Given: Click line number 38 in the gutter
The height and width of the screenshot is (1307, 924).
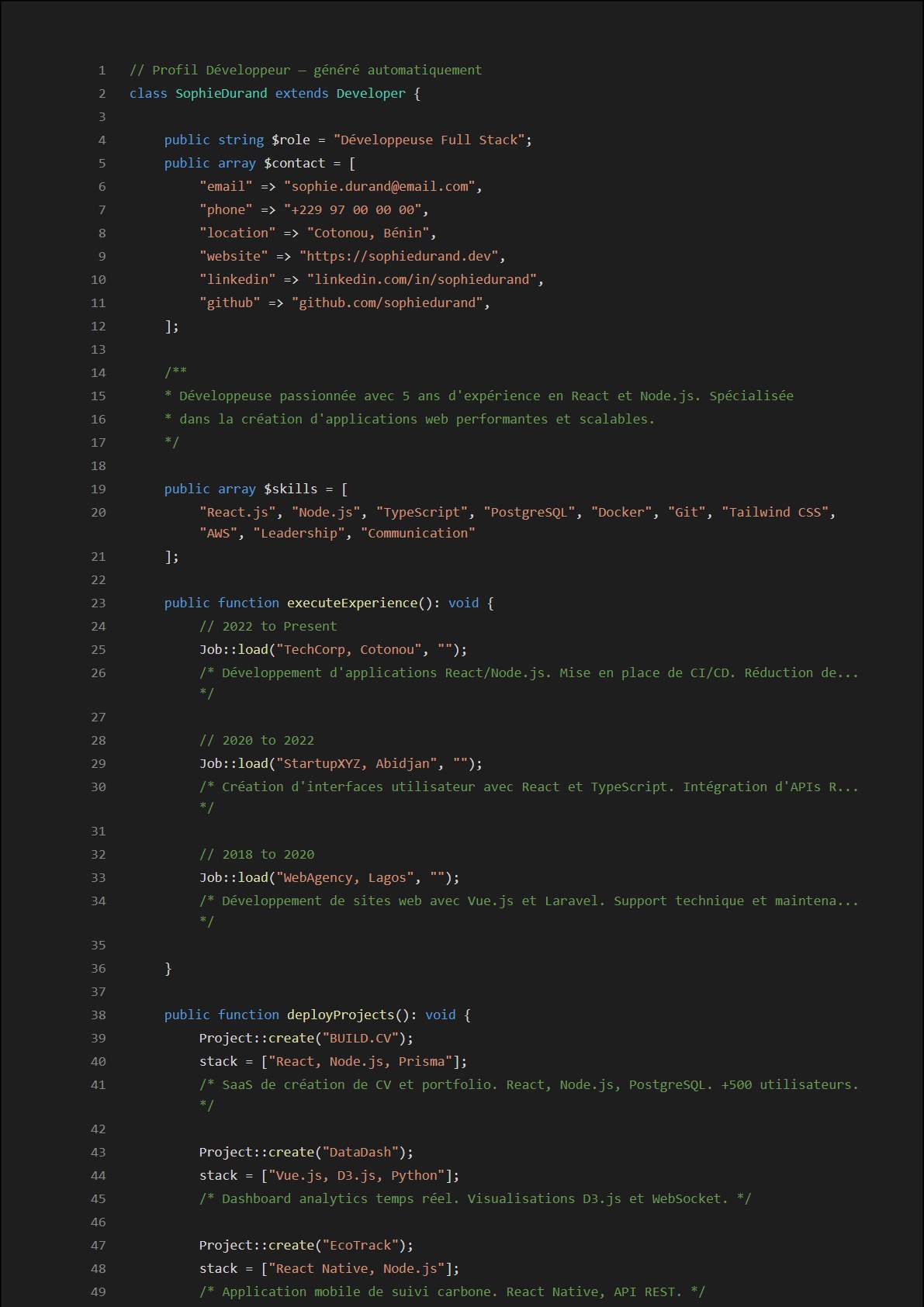Looking at the screenshot, I should click(99, 1015).
